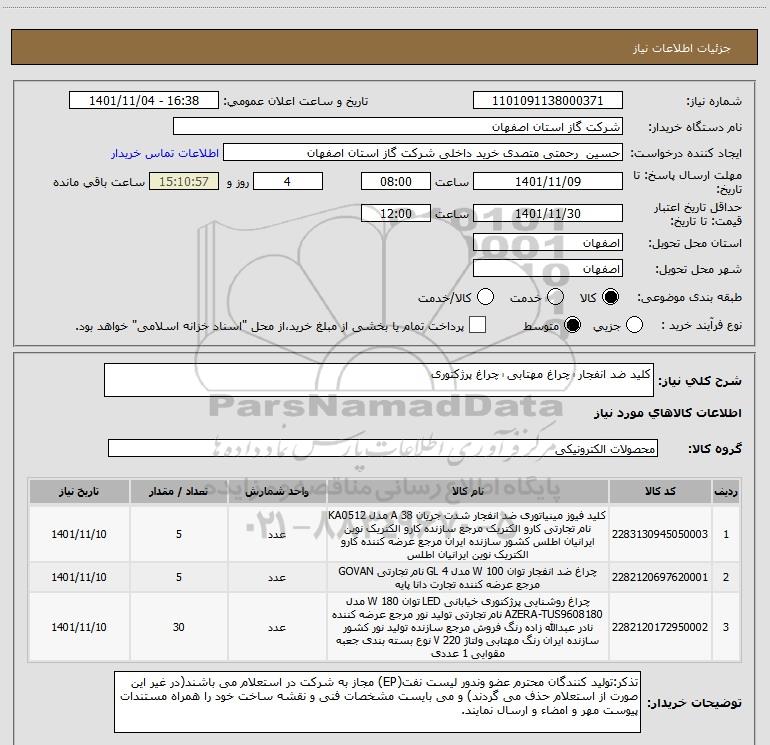Click the جزئیات اطلاعات نیاز header bar
Screen dimensions: 770x745
[385, 47]
